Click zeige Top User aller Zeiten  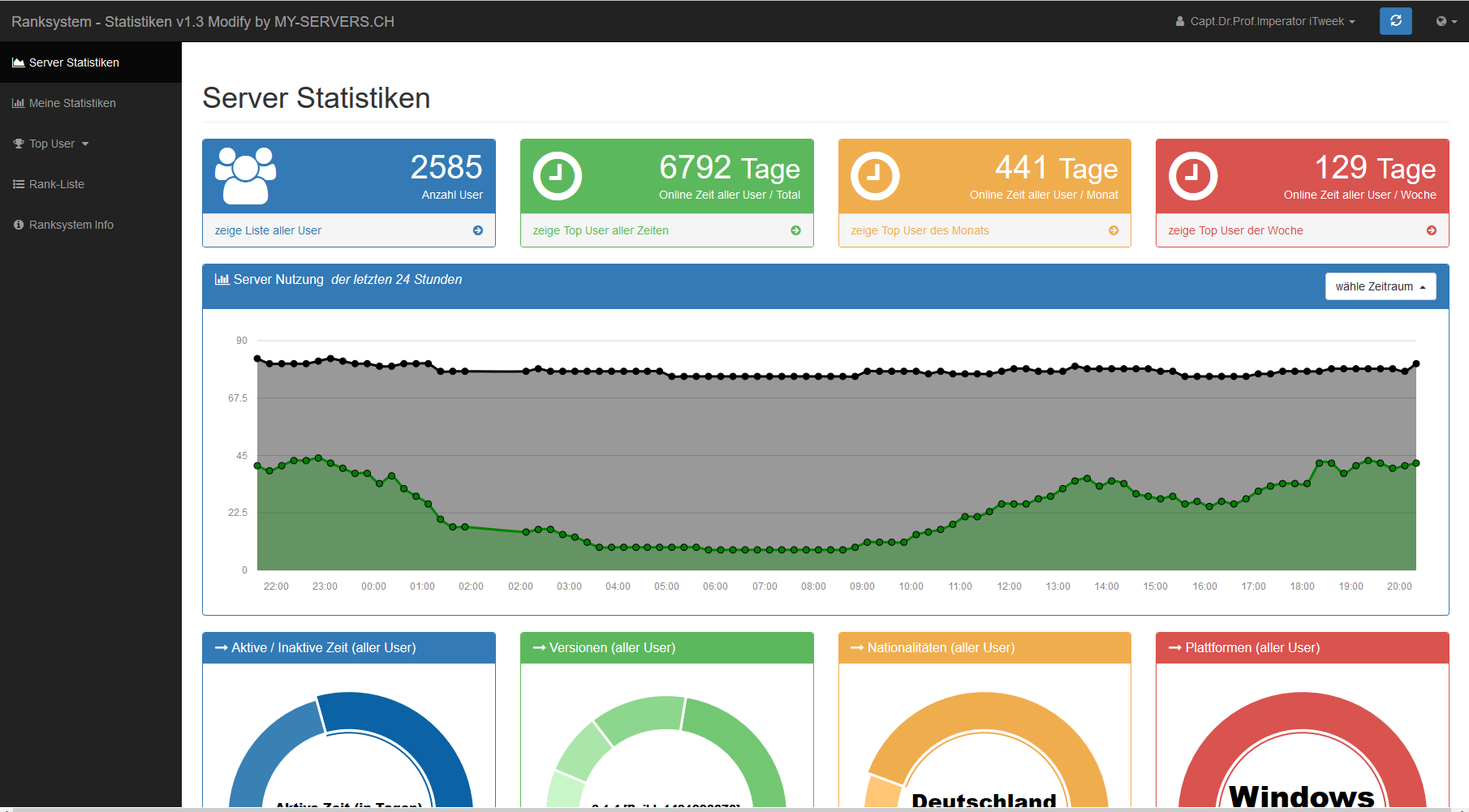tap(601, 230)
